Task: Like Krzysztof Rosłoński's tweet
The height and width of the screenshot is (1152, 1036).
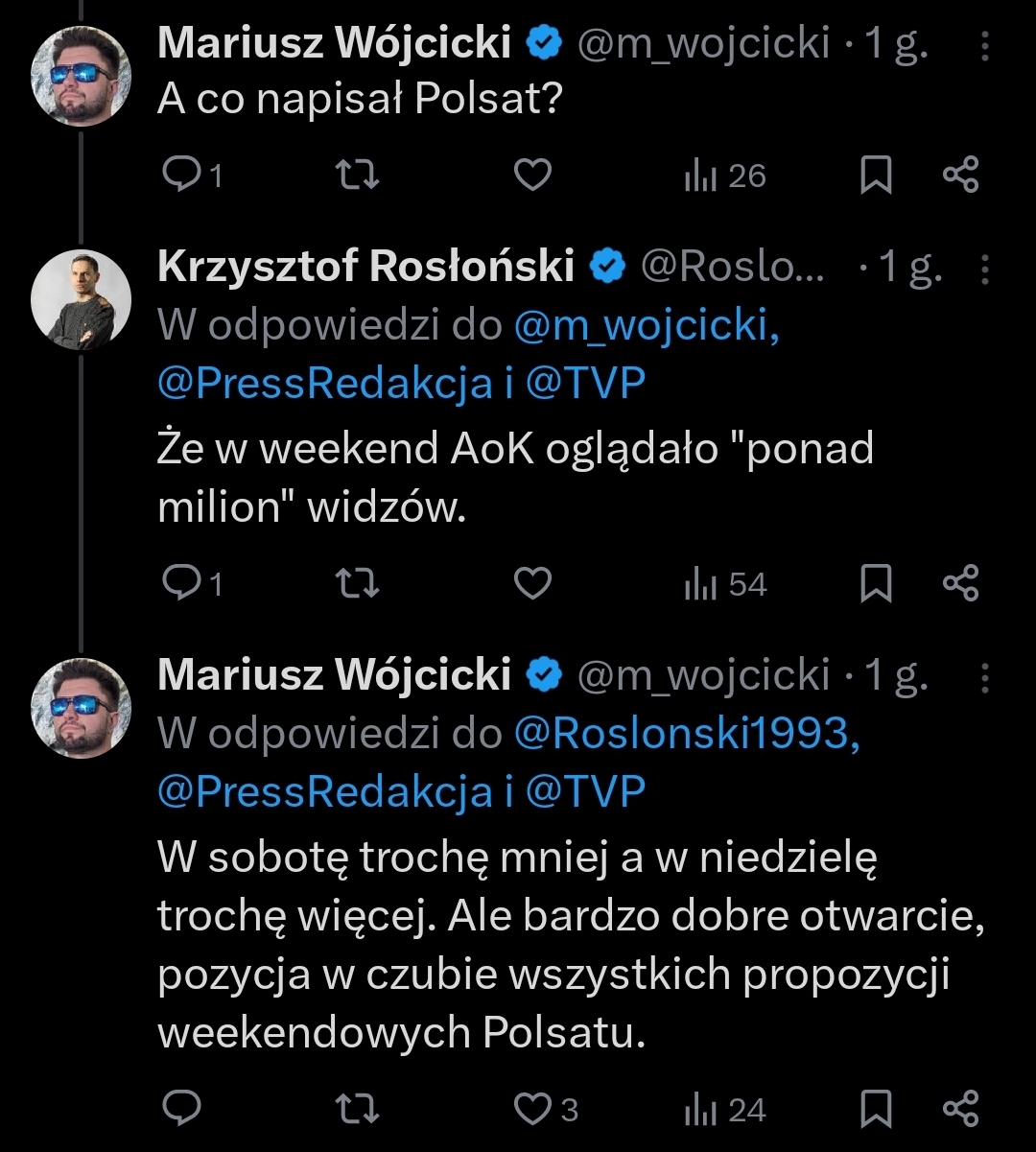Action: 533,584
